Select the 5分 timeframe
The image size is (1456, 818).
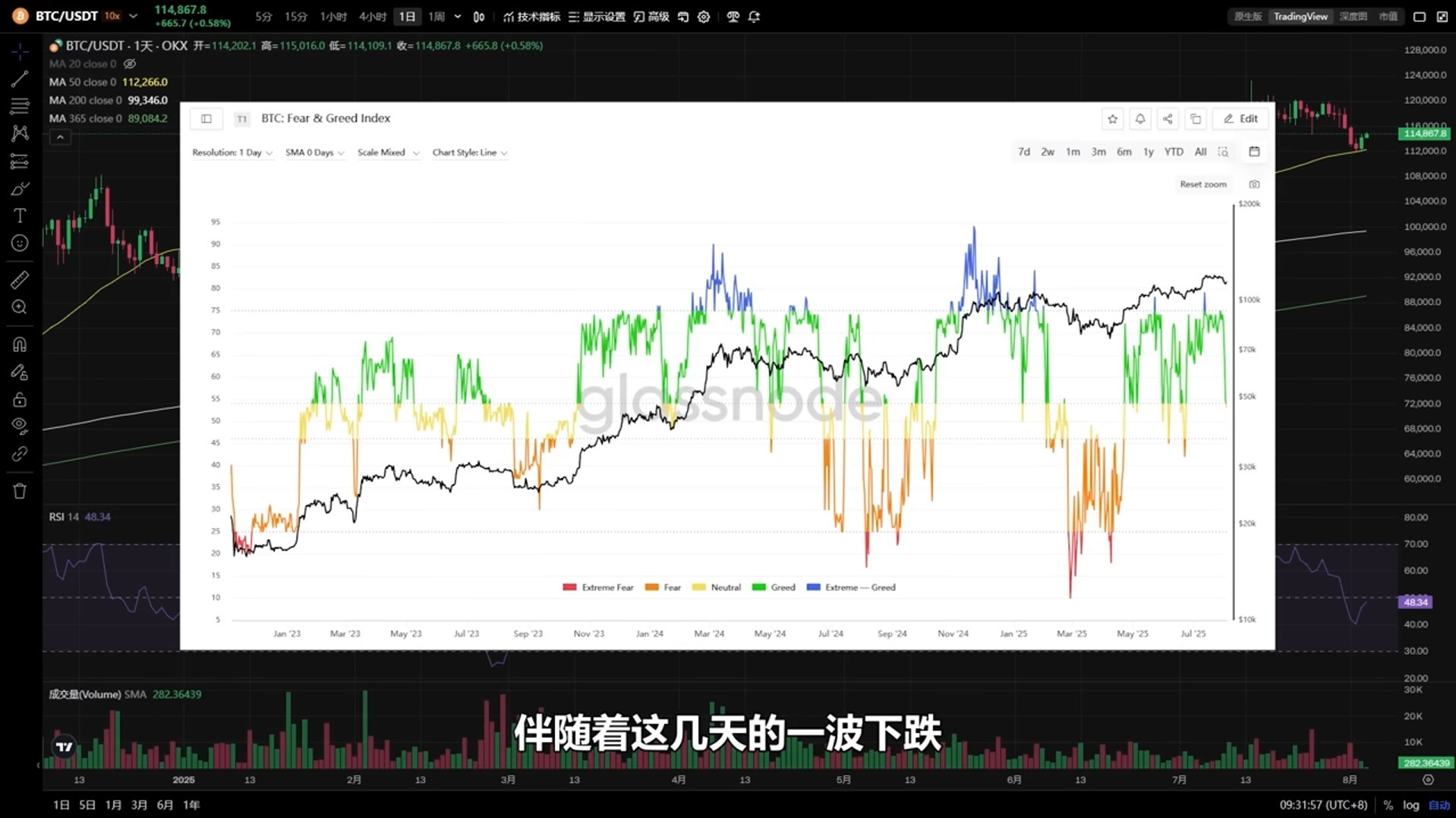click(x=263, y=17)
